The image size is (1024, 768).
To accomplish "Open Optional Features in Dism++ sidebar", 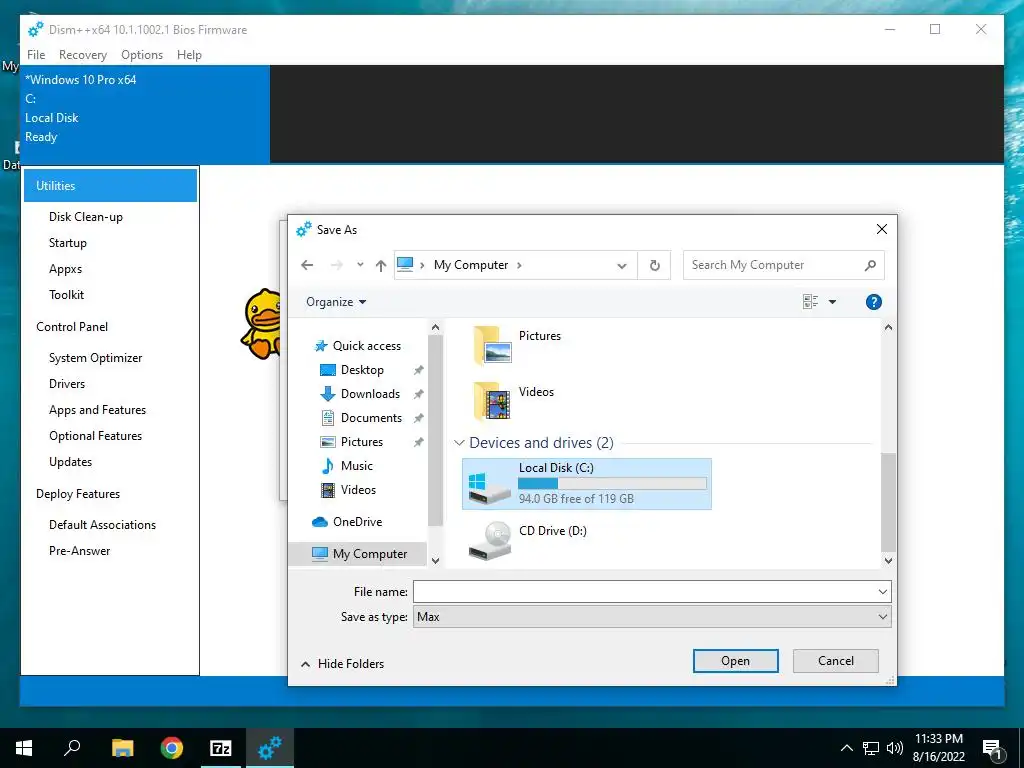I will point(95,436).
